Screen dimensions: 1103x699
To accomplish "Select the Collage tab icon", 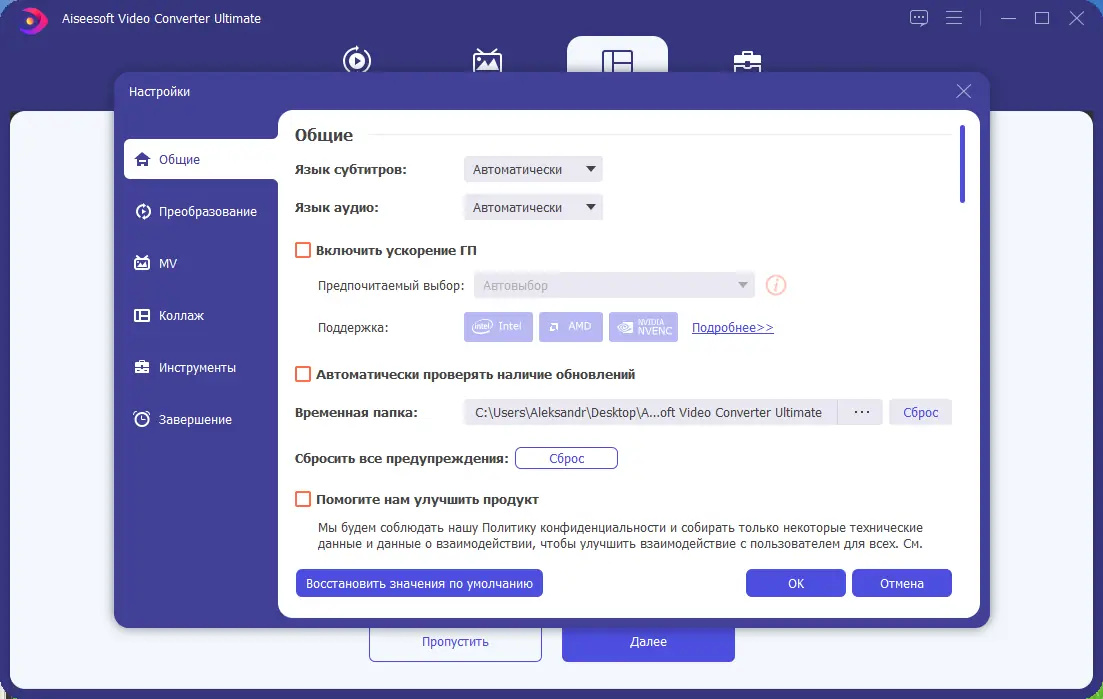I will 617,61.
